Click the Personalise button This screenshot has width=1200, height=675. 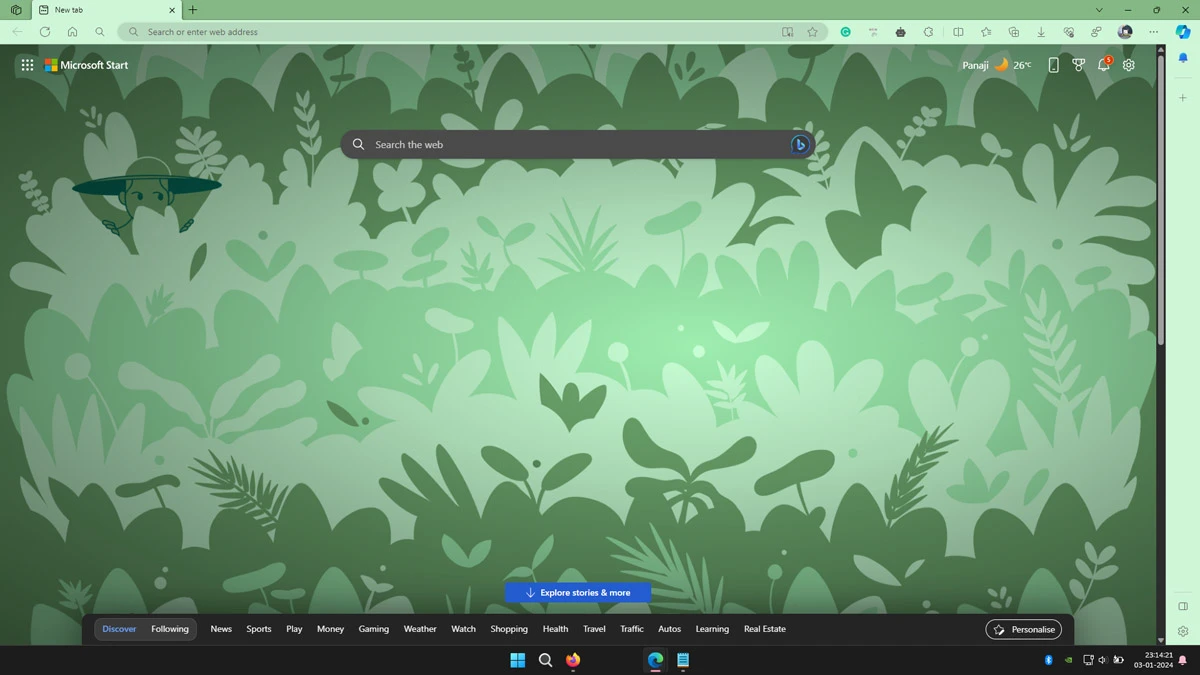point(1023,629)
